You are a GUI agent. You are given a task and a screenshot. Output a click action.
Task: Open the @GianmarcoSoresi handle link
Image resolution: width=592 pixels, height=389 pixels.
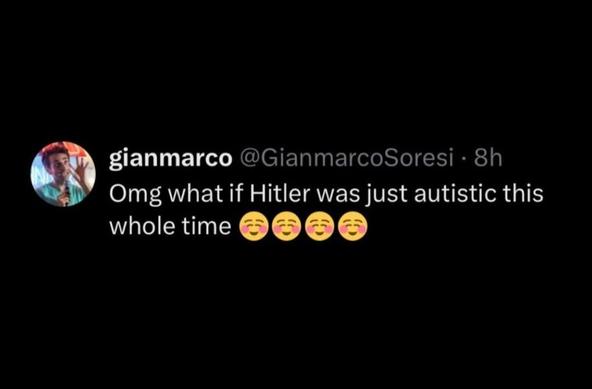click(346, 157)
